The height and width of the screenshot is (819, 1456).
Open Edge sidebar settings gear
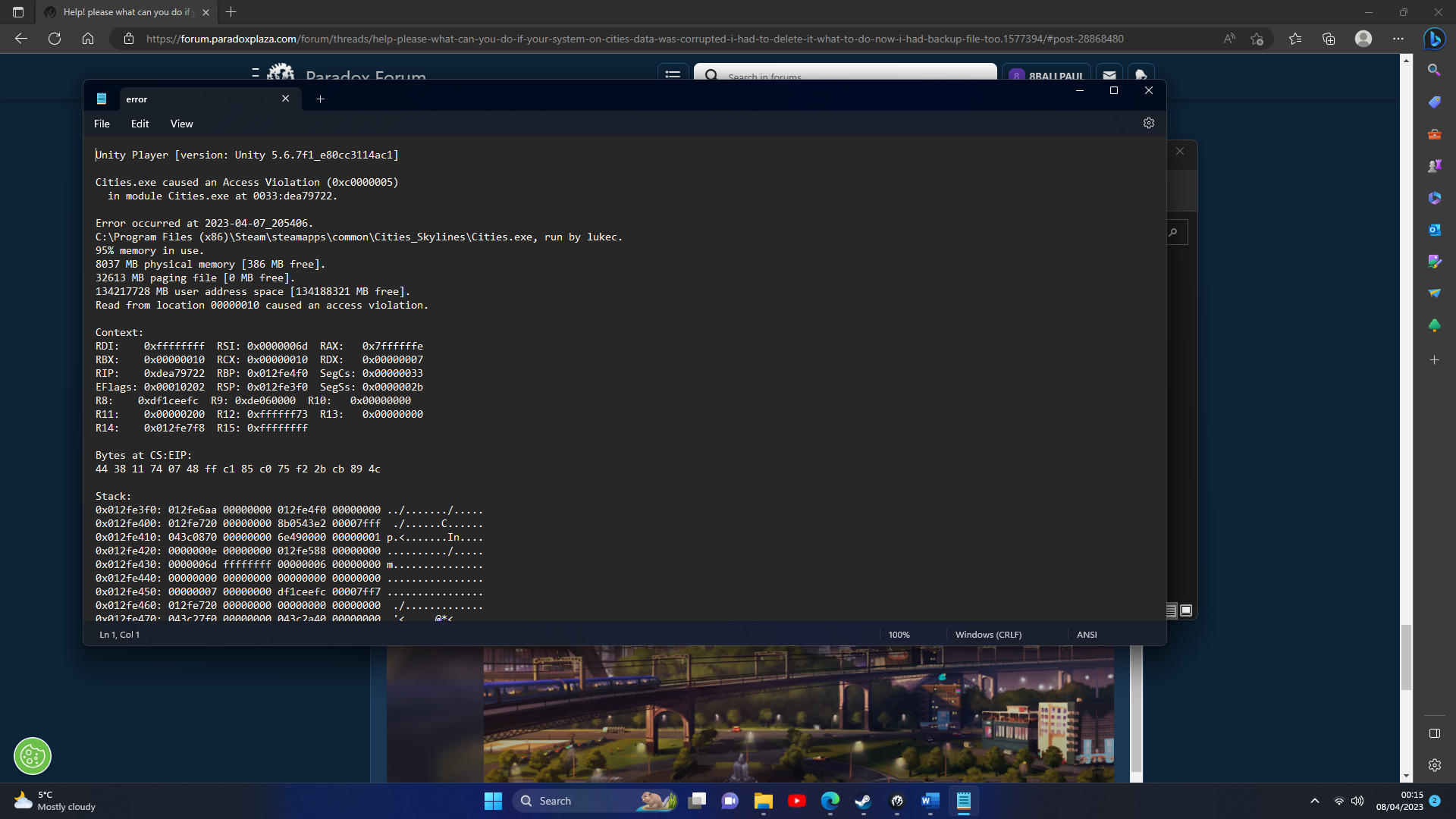coord(1434,765)
